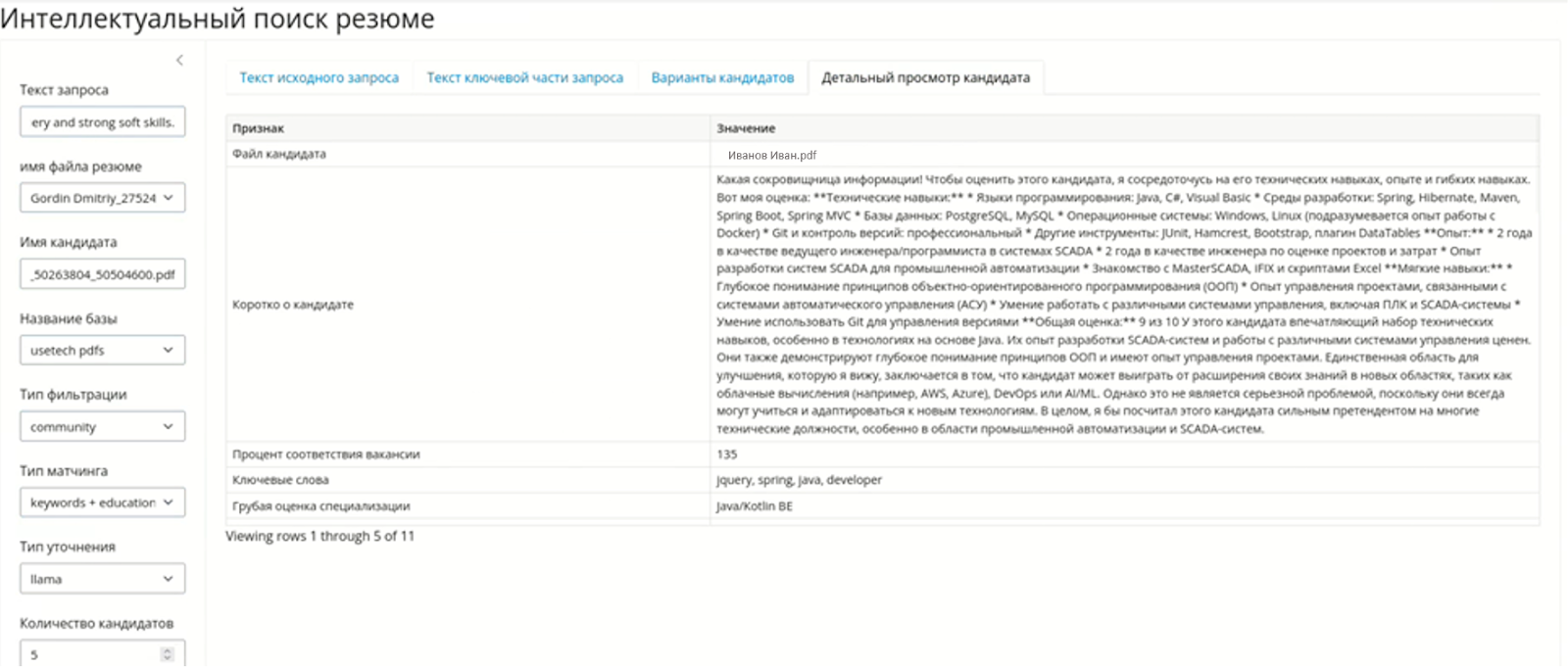Open the 'Название базы' dropdown
Viewport: 1568px width, 668px height.
[102, 350]
